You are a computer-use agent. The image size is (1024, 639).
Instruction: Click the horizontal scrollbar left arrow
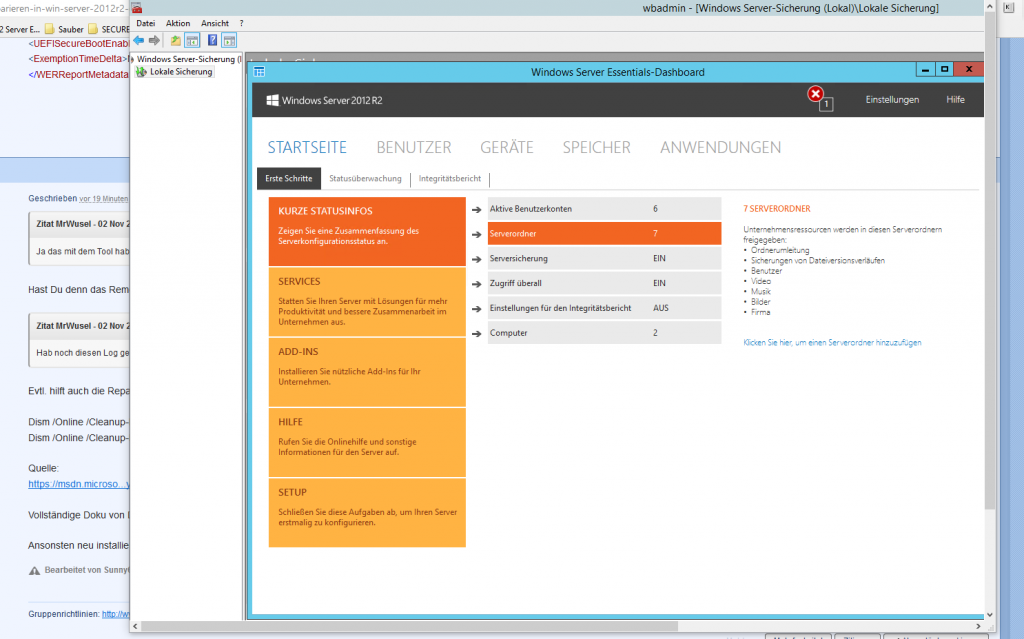pyautogui.click(x=135, y=626)
